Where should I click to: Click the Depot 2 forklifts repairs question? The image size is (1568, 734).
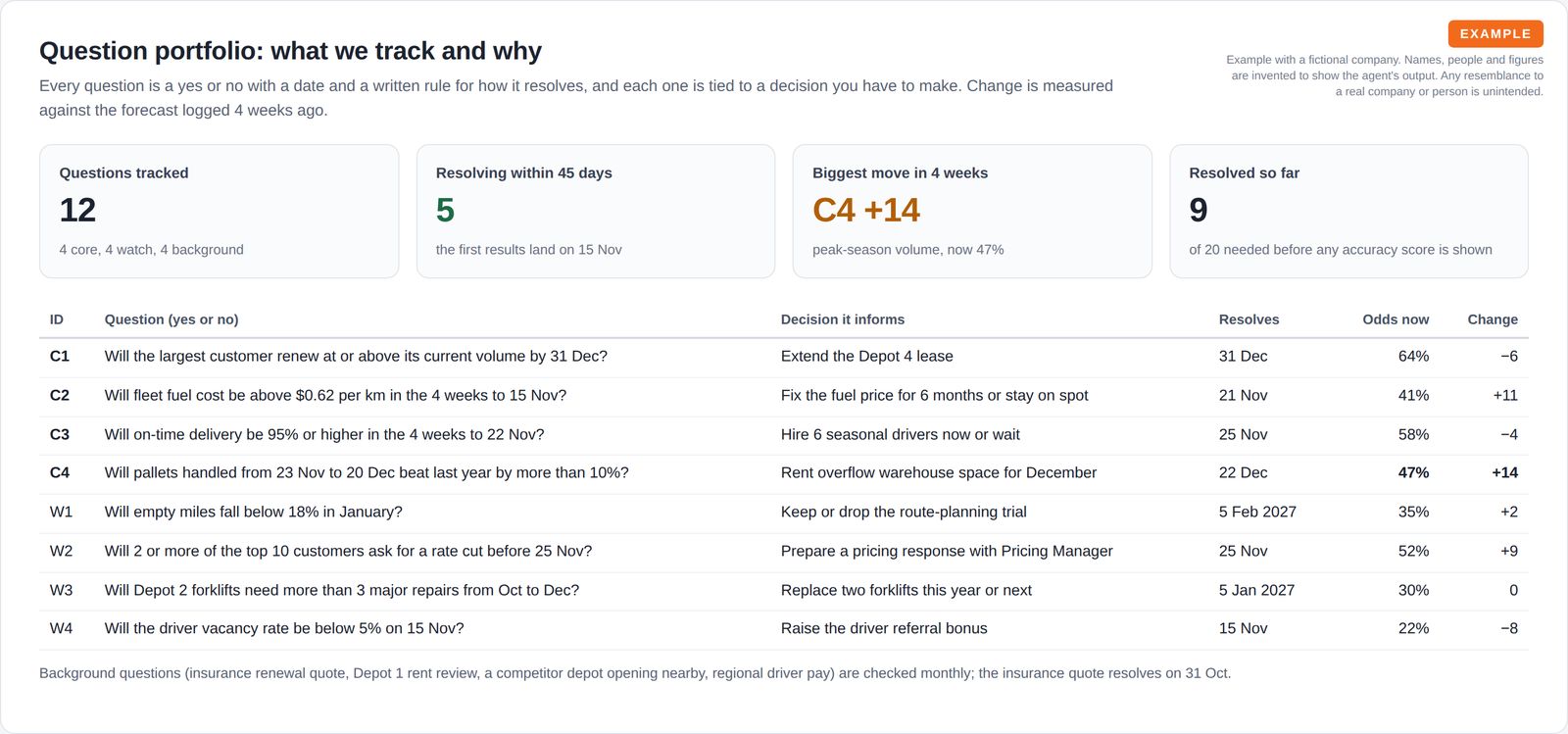coord(342,591)
